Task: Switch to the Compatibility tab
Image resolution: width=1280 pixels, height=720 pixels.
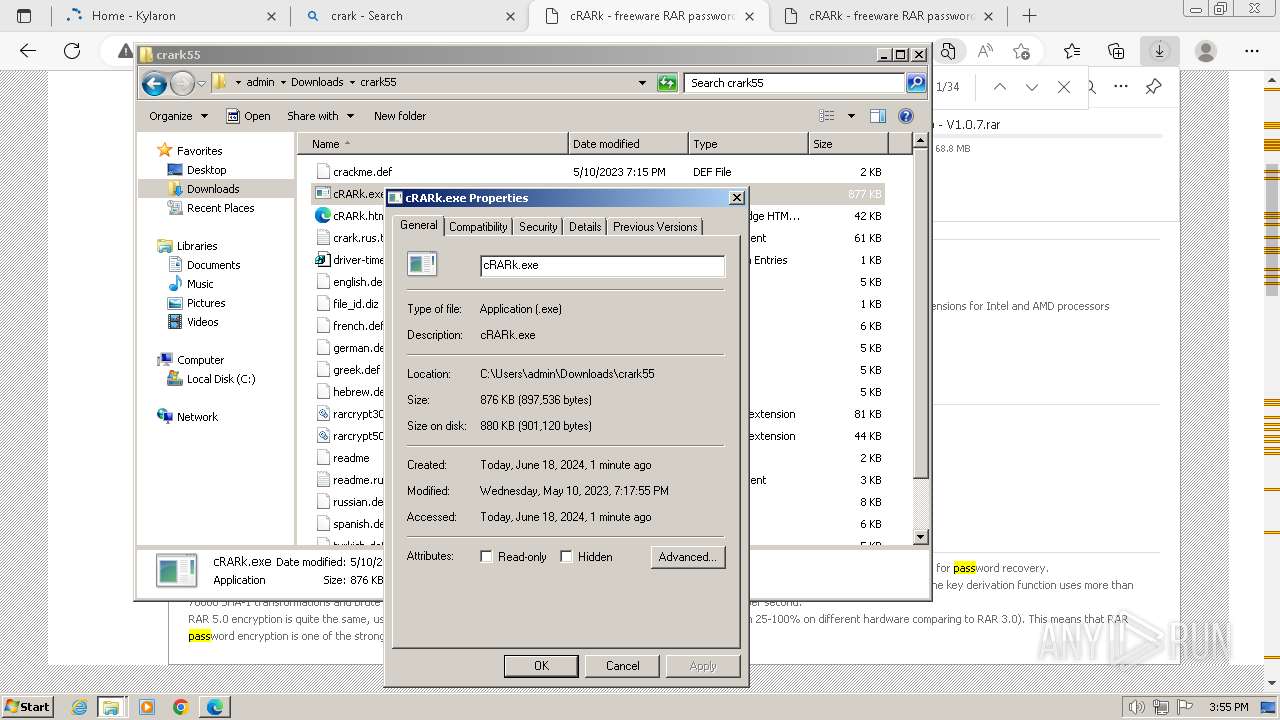Action: (x=478, y=227)
